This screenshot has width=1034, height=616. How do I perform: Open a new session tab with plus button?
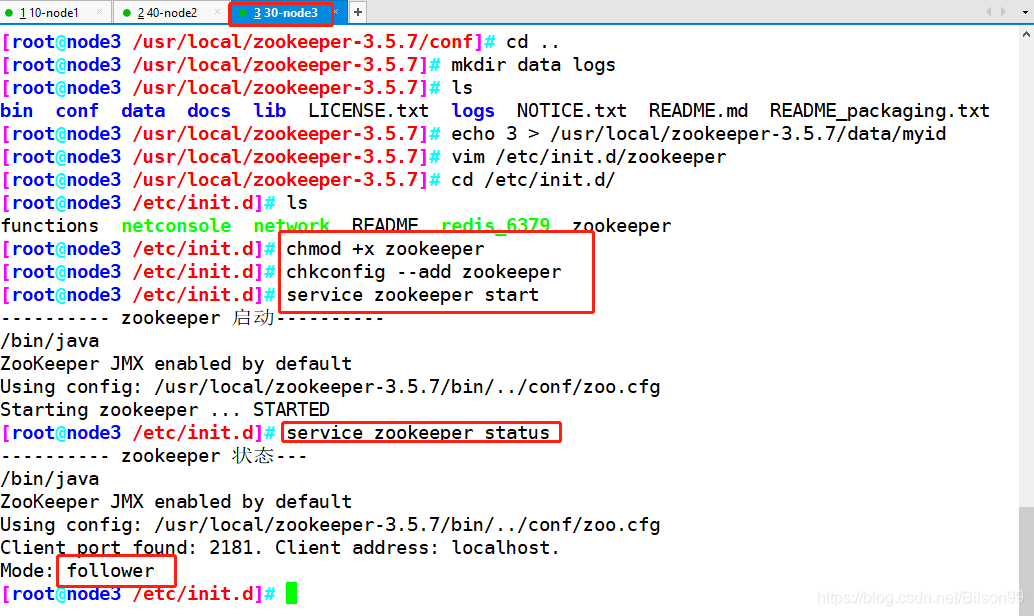point(357,12)
